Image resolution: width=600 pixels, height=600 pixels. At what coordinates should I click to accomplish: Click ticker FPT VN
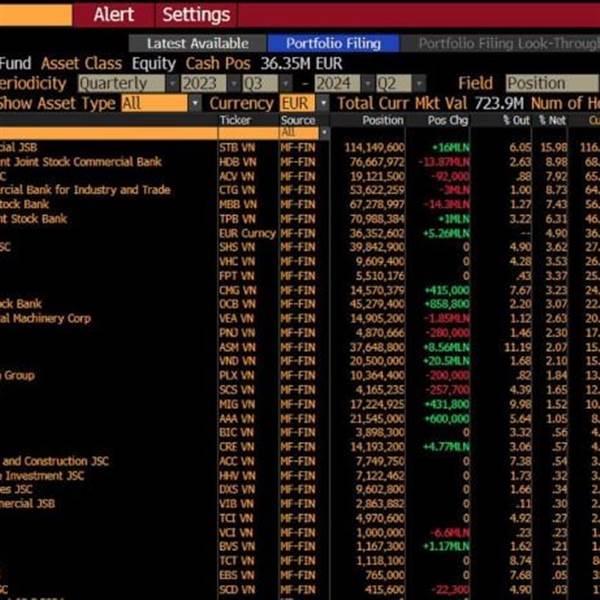pyautogui.click(x=237, y=276)
